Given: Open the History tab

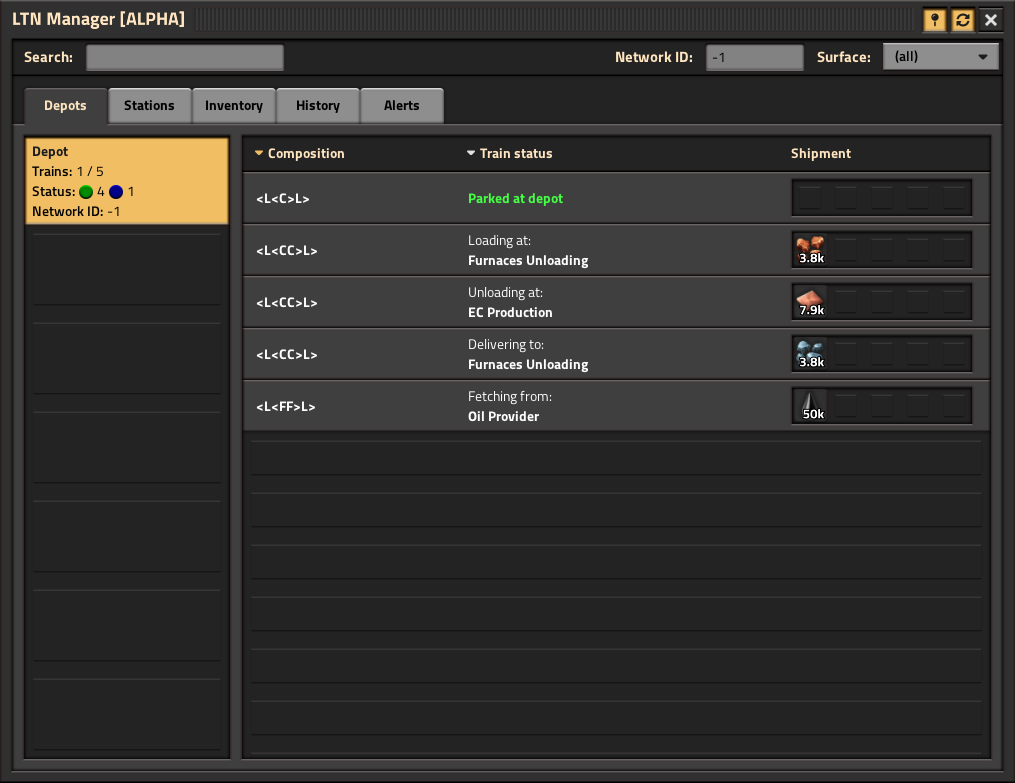Looking at the screenshot, I should [317, 105].
